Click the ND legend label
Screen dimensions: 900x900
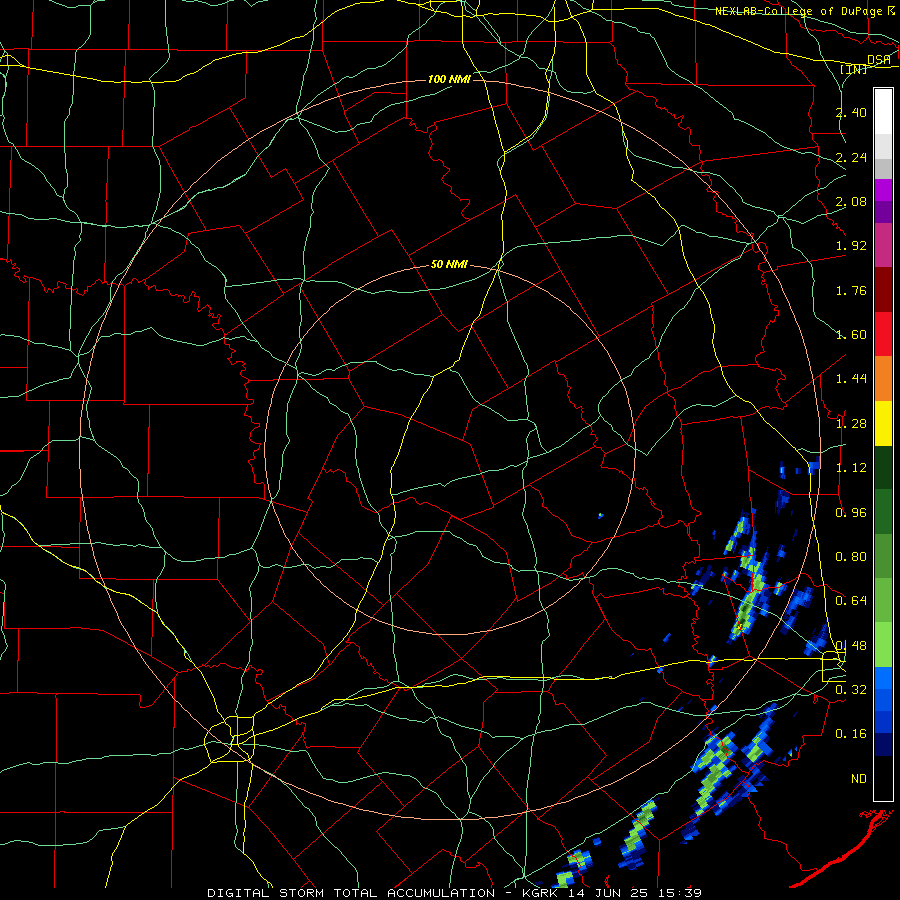(859, 779)
